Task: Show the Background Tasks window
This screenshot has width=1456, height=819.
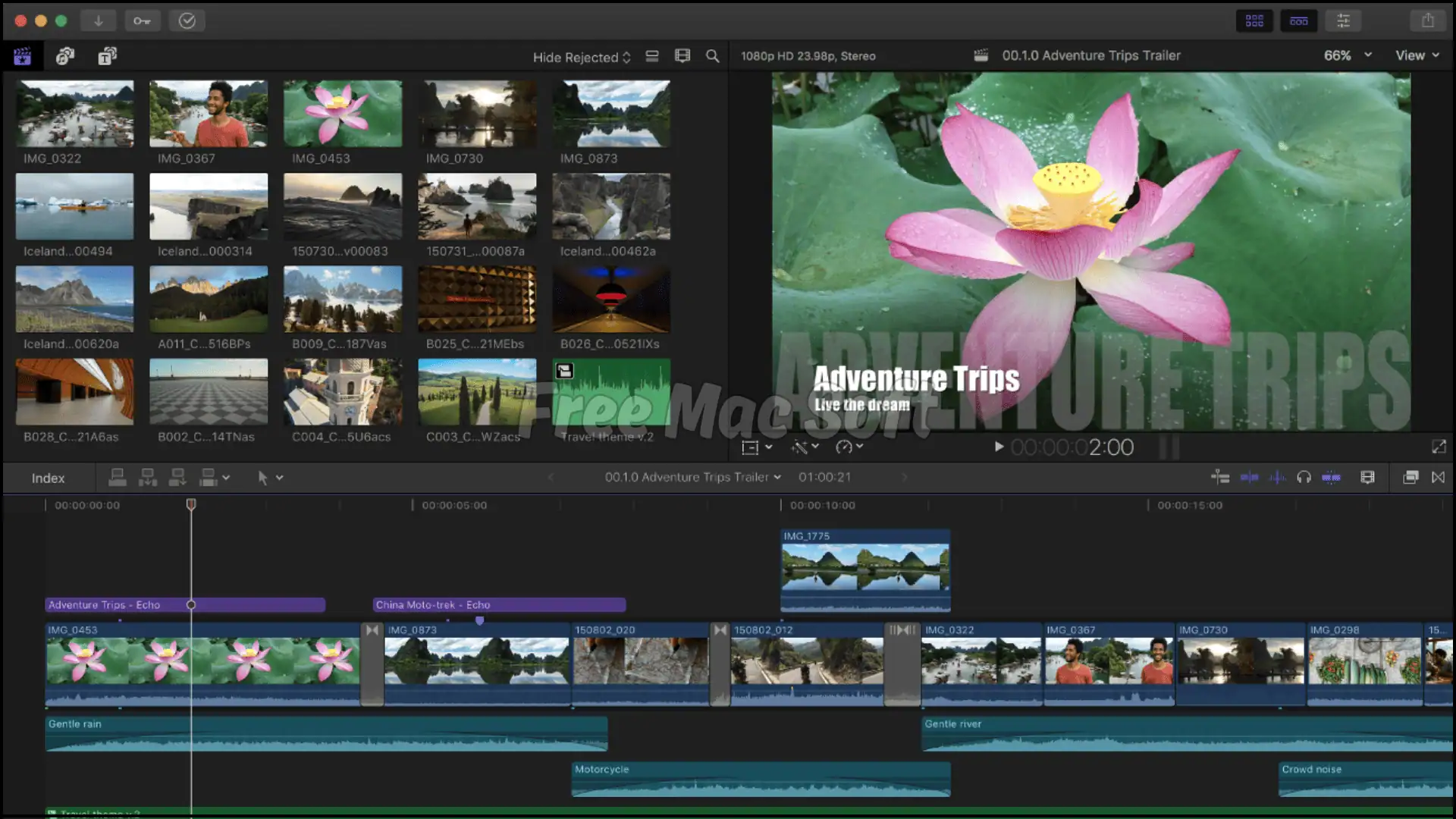Action: (x=187, y=20)
